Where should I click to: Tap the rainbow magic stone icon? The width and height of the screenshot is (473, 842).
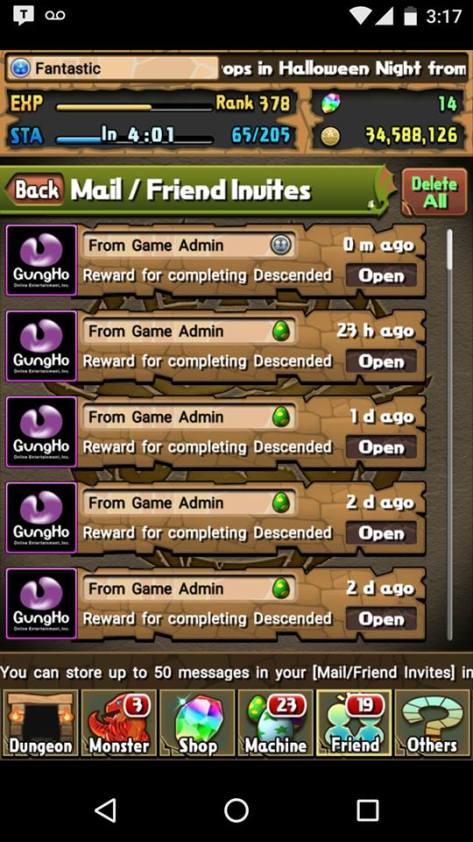coord(330,103)
